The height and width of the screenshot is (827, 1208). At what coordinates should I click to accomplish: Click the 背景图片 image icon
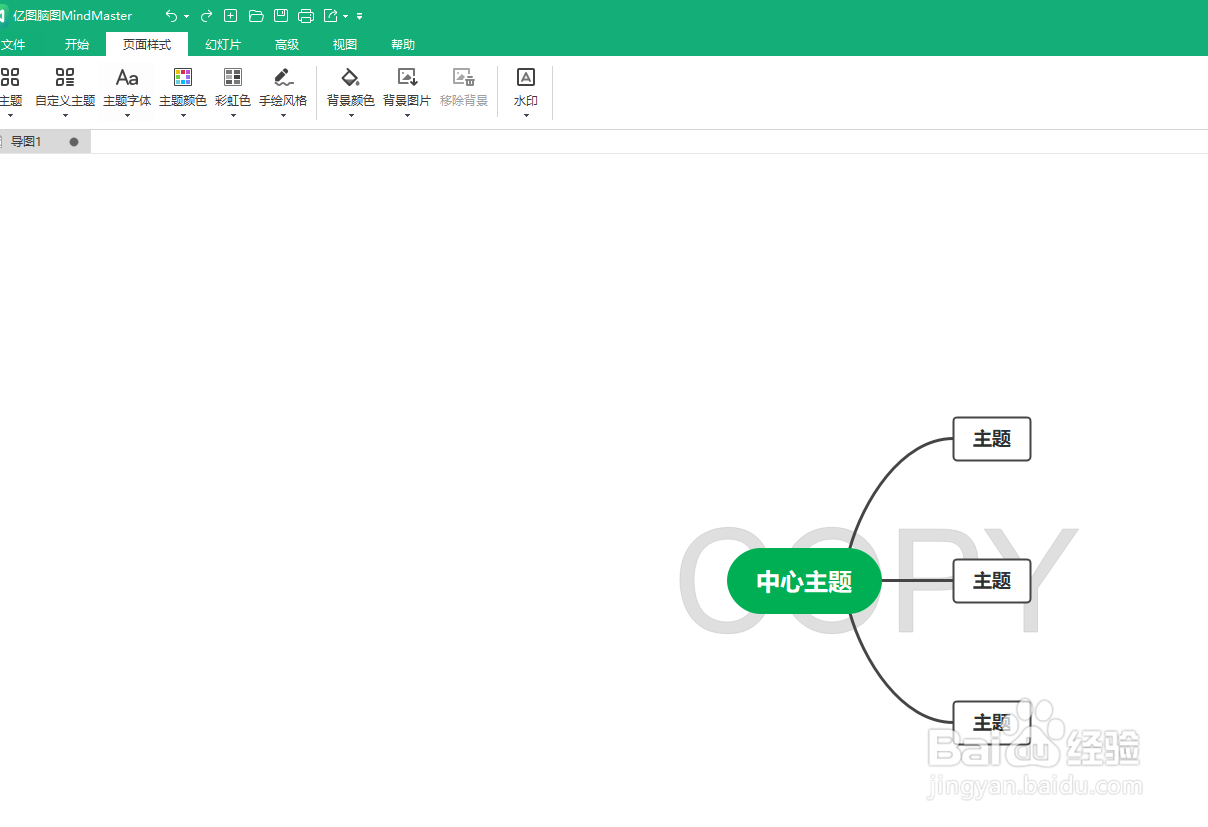point(407,77)
